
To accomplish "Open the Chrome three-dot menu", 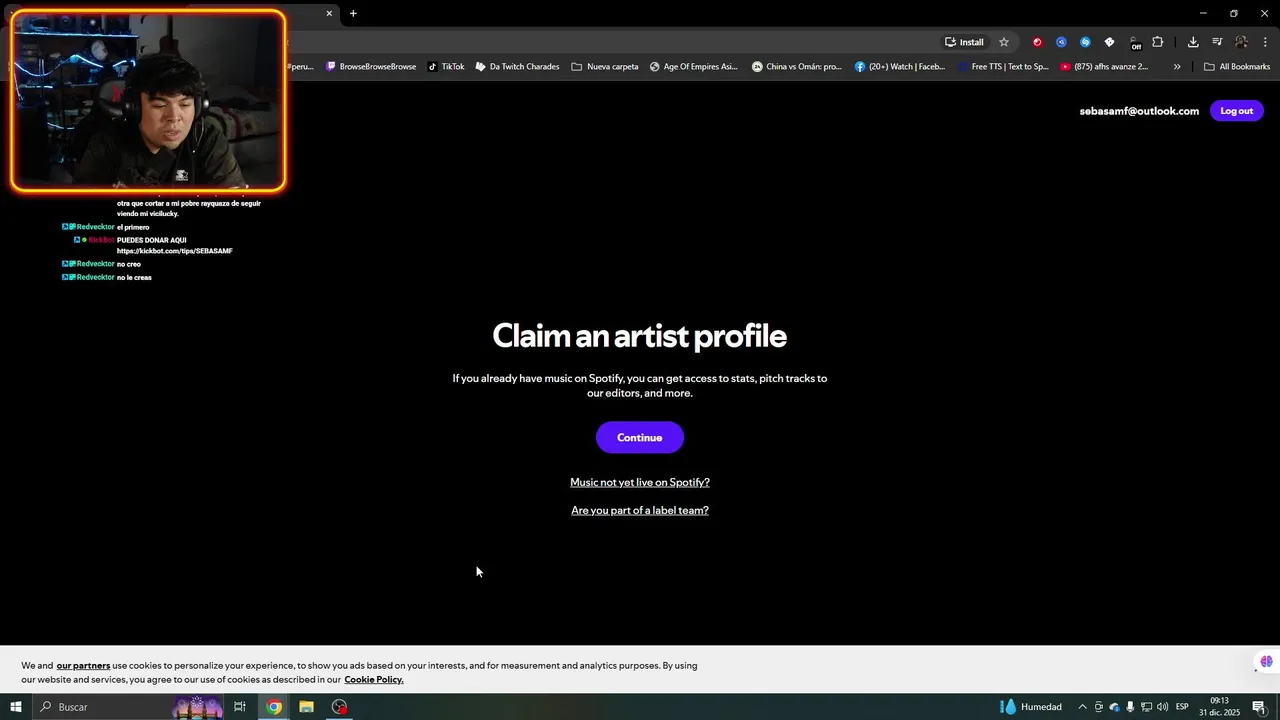I will (1265, 42).
